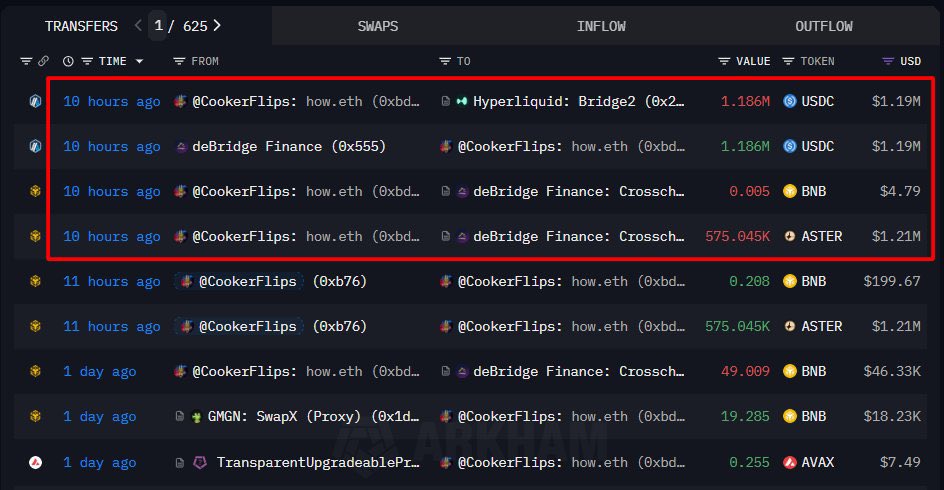Click the TransparentUpgradeable proxy logo icon
The width and height of the screenshot is (944, 490).
pyautogui.click(x=200, y=462)
